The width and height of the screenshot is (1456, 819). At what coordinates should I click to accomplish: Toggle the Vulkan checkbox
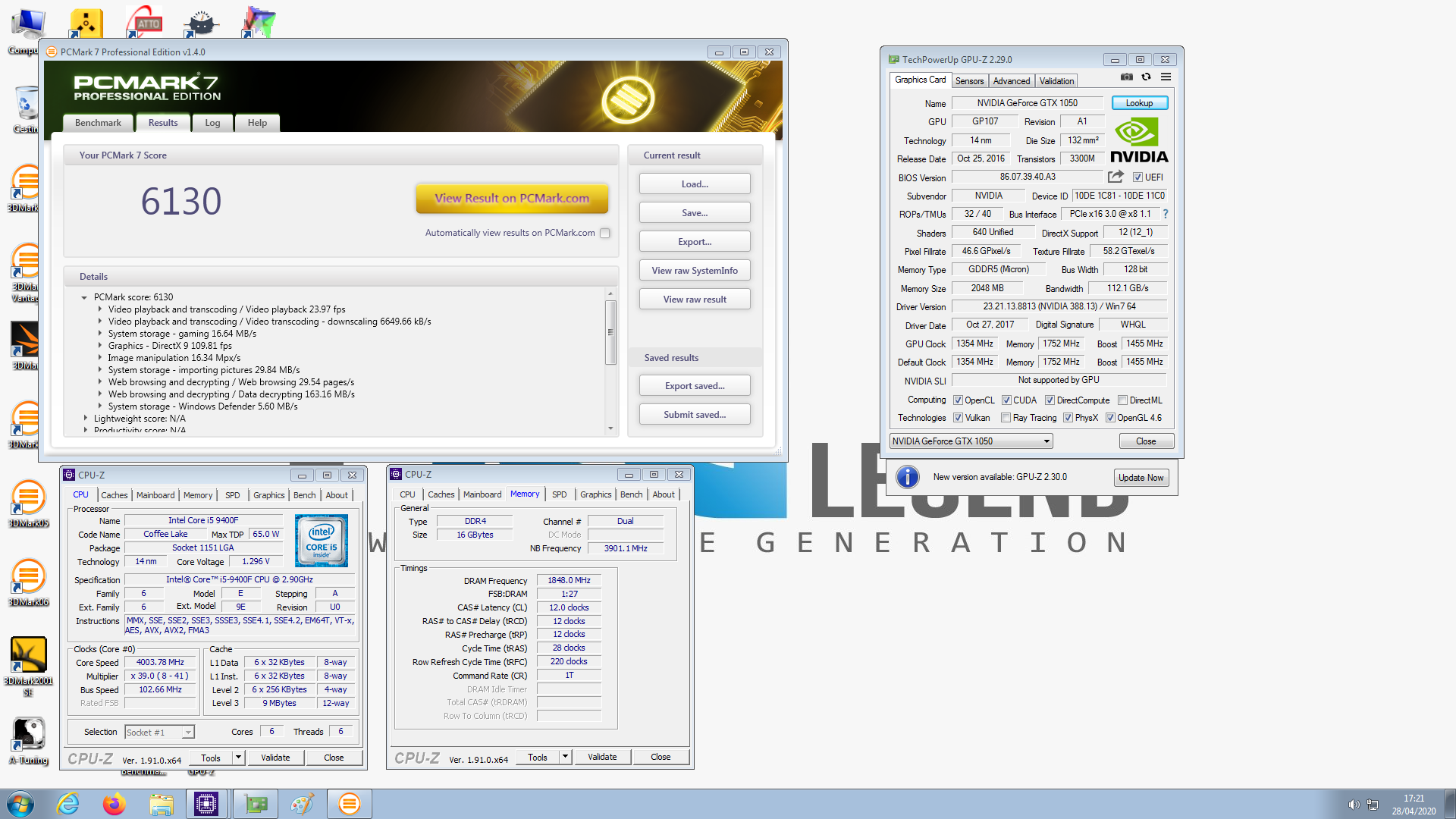pos(958,418)
